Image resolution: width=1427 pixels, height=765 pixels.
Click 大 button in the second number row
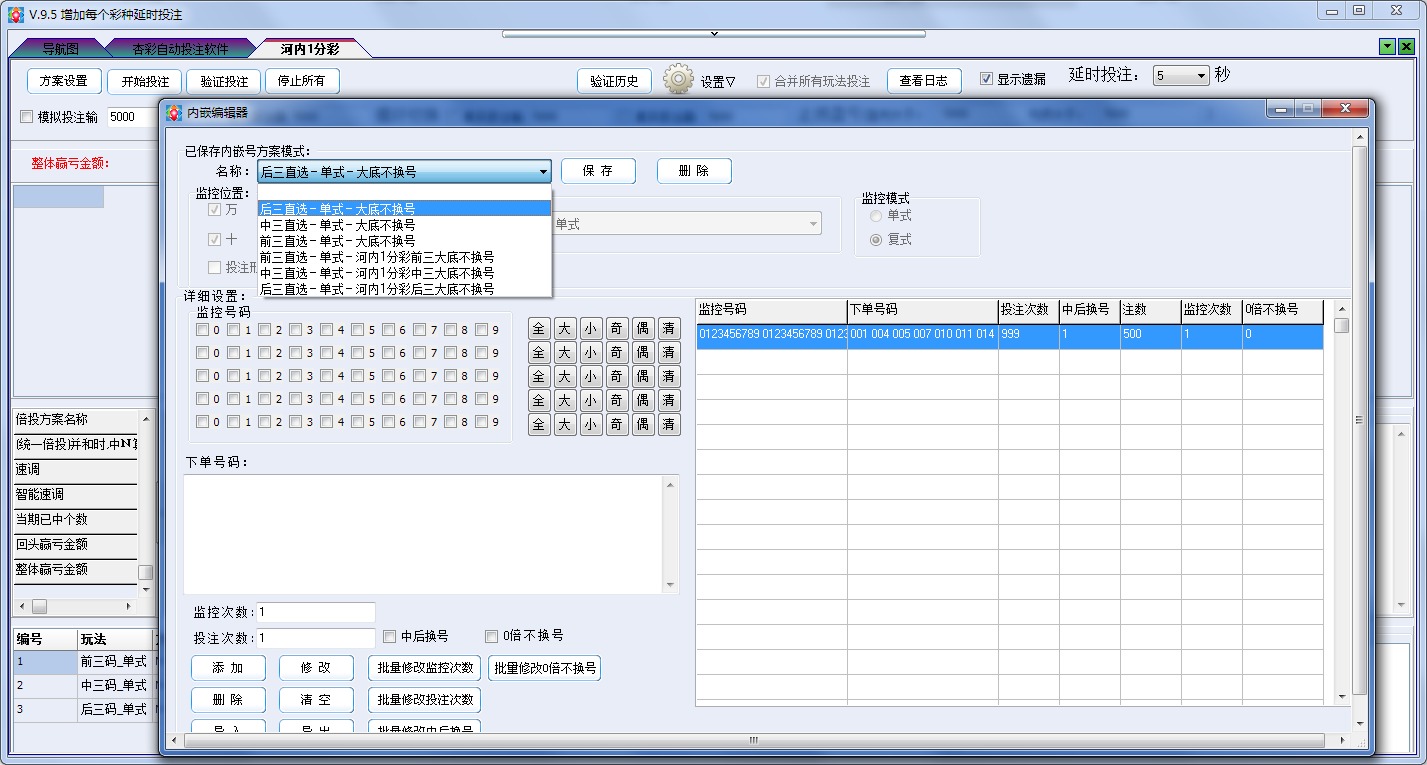(x=565, y=352)
